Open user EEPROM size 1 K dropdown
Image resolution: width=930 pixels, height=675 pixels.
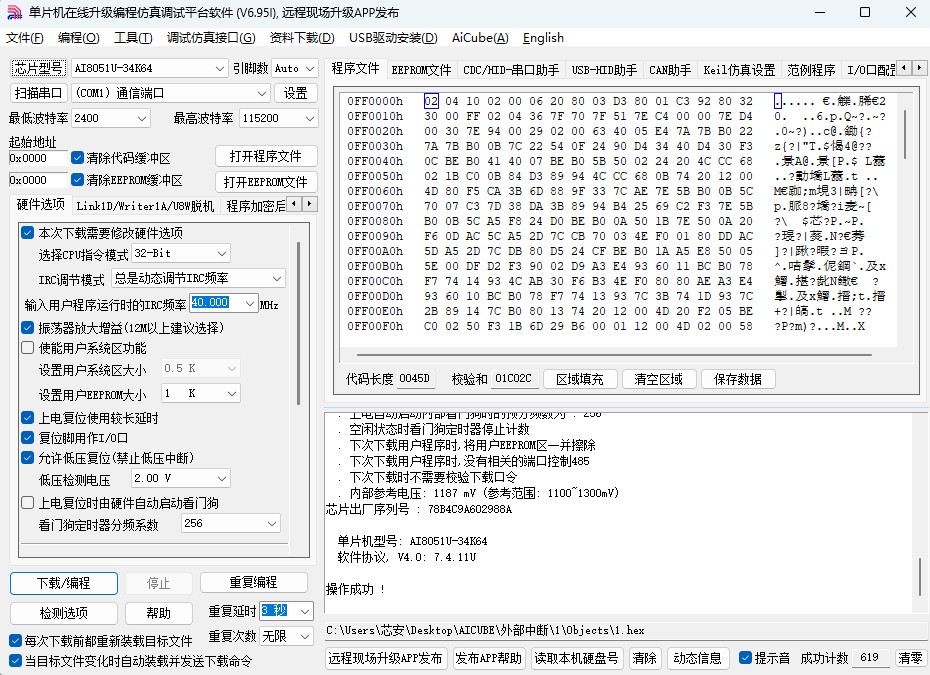coord(200,393)
